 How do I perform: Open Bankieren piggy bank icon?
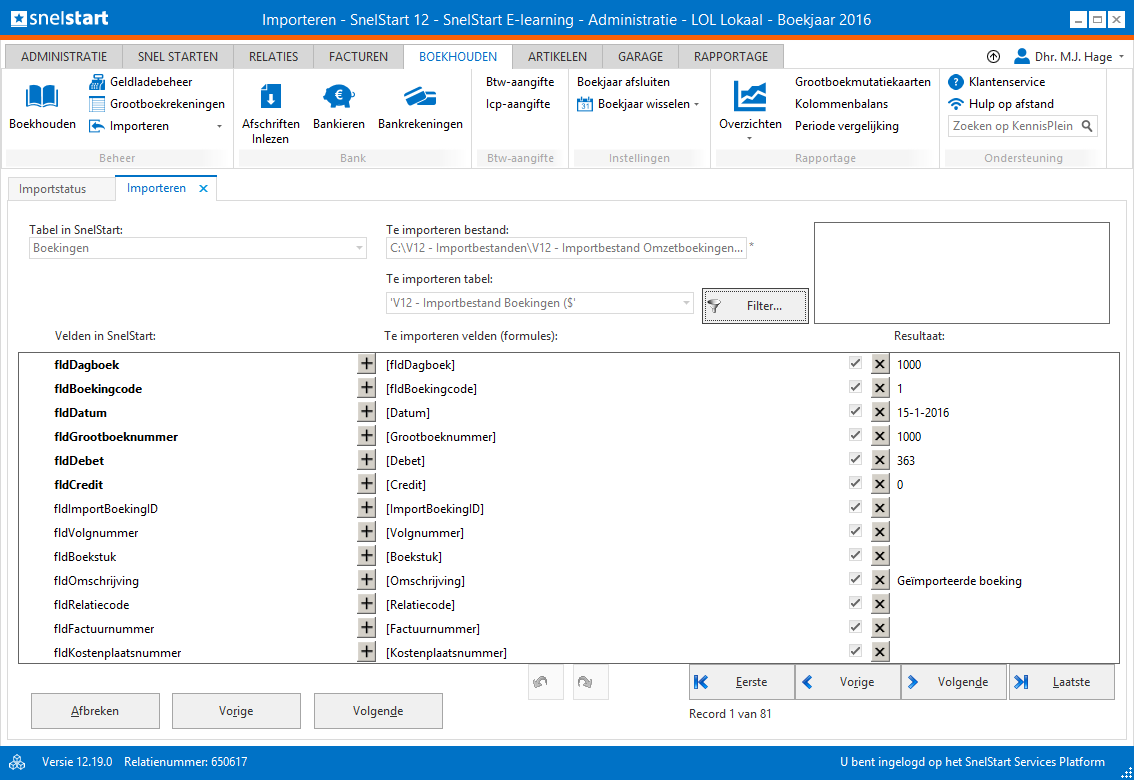click(338, 96)
